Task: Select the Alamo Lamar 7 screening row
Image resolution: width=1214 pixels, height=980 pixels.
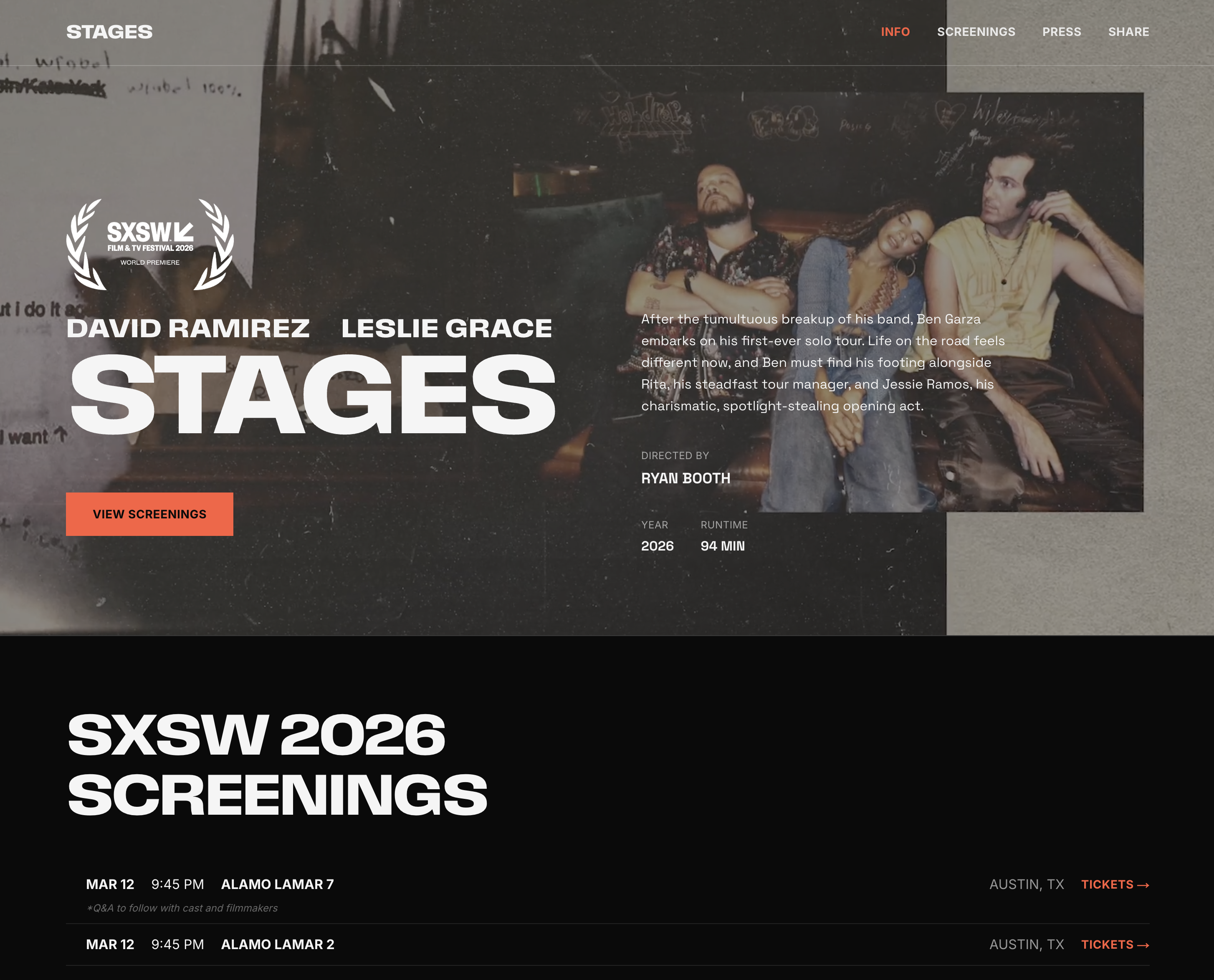Action: (x=607, y=894)
